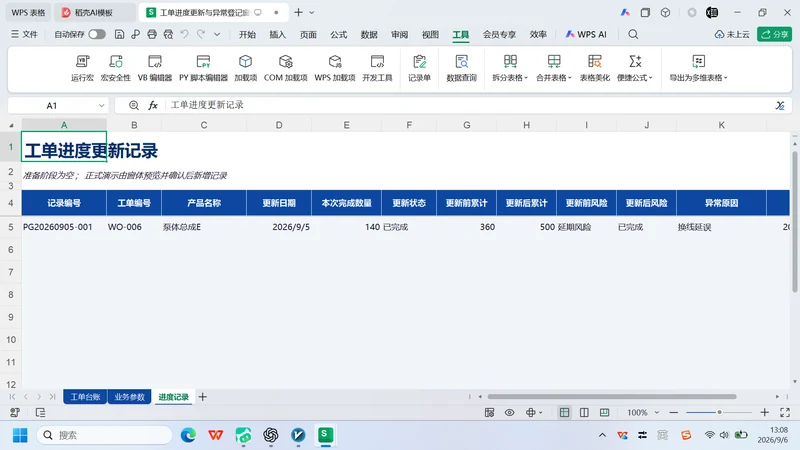Open WPS Office taskbar icon

(216, 435)
